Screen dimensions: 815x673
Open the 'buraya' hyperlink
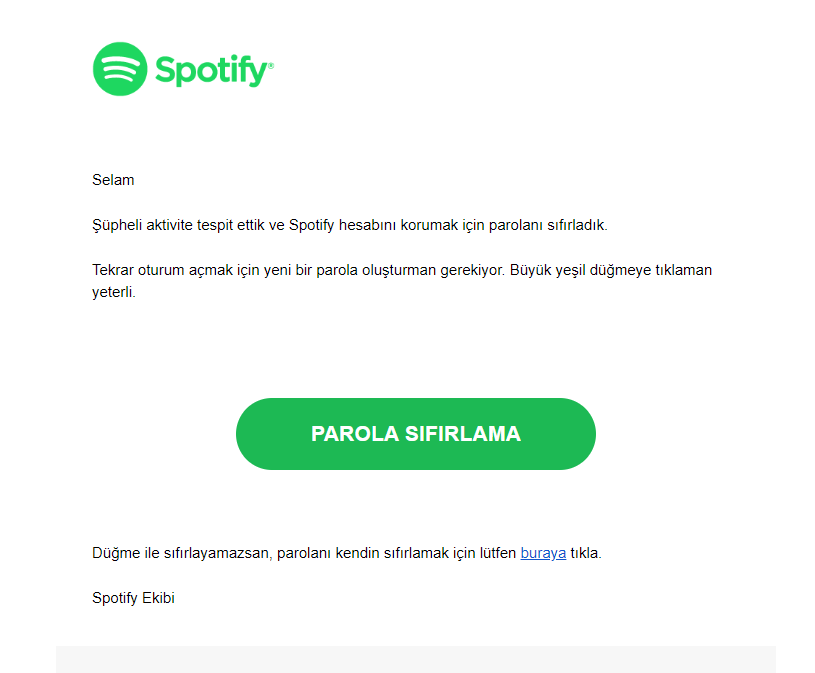[x=543, y=552]
